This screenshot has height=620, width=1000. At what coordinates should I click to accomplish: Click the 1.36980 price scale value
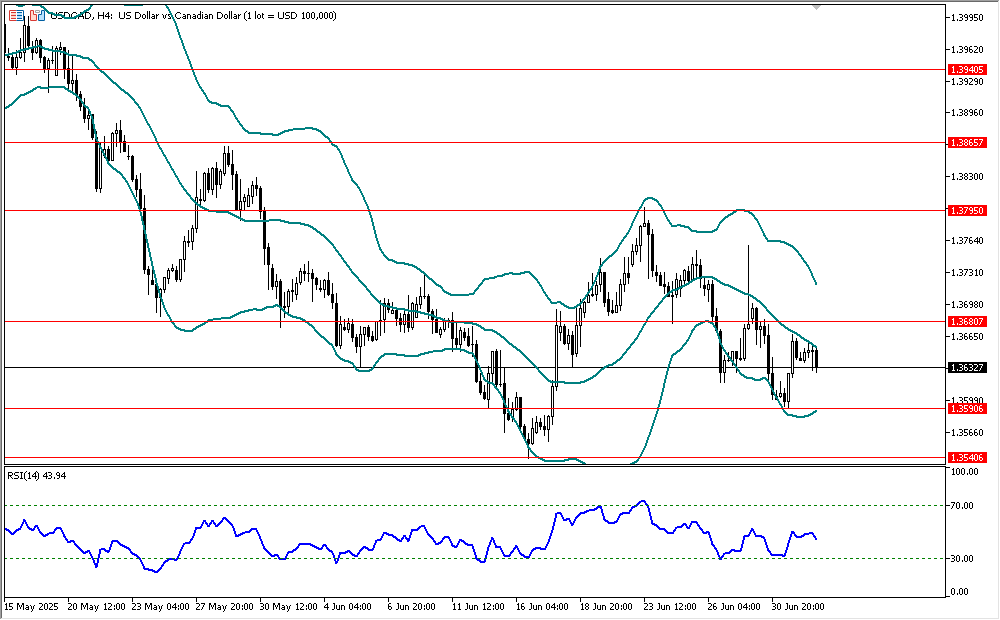click(967, 304)
